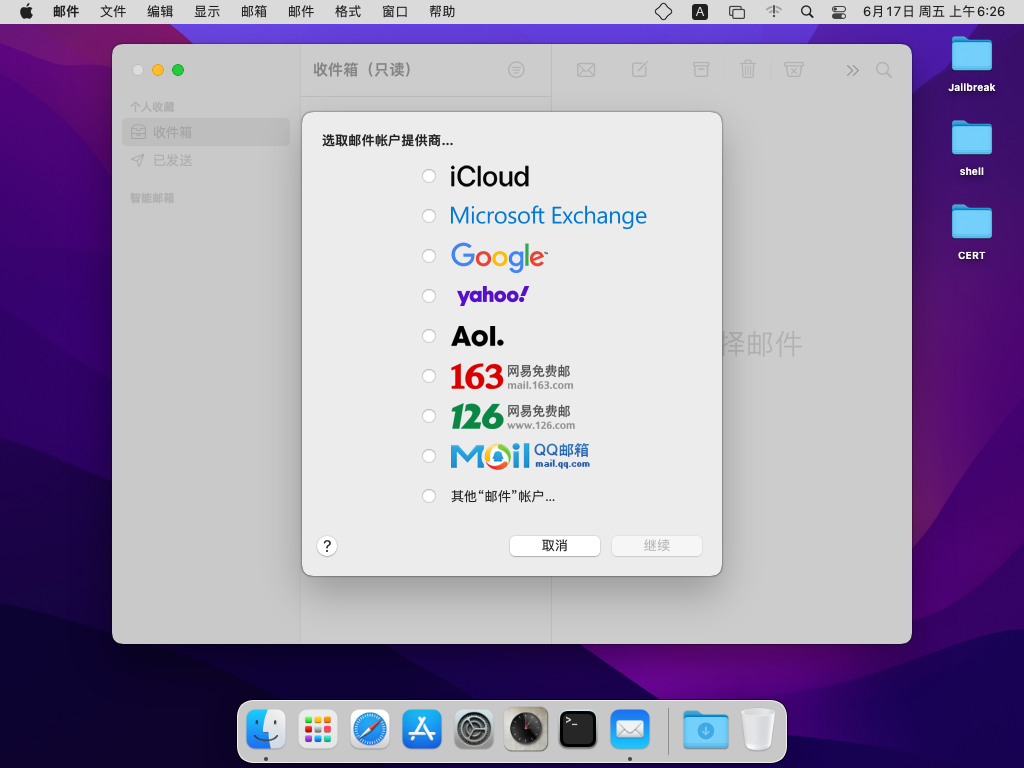The image size is (1024, 768).
Task: Click the diamond-shaped menu bar icon
Action: 664,12
